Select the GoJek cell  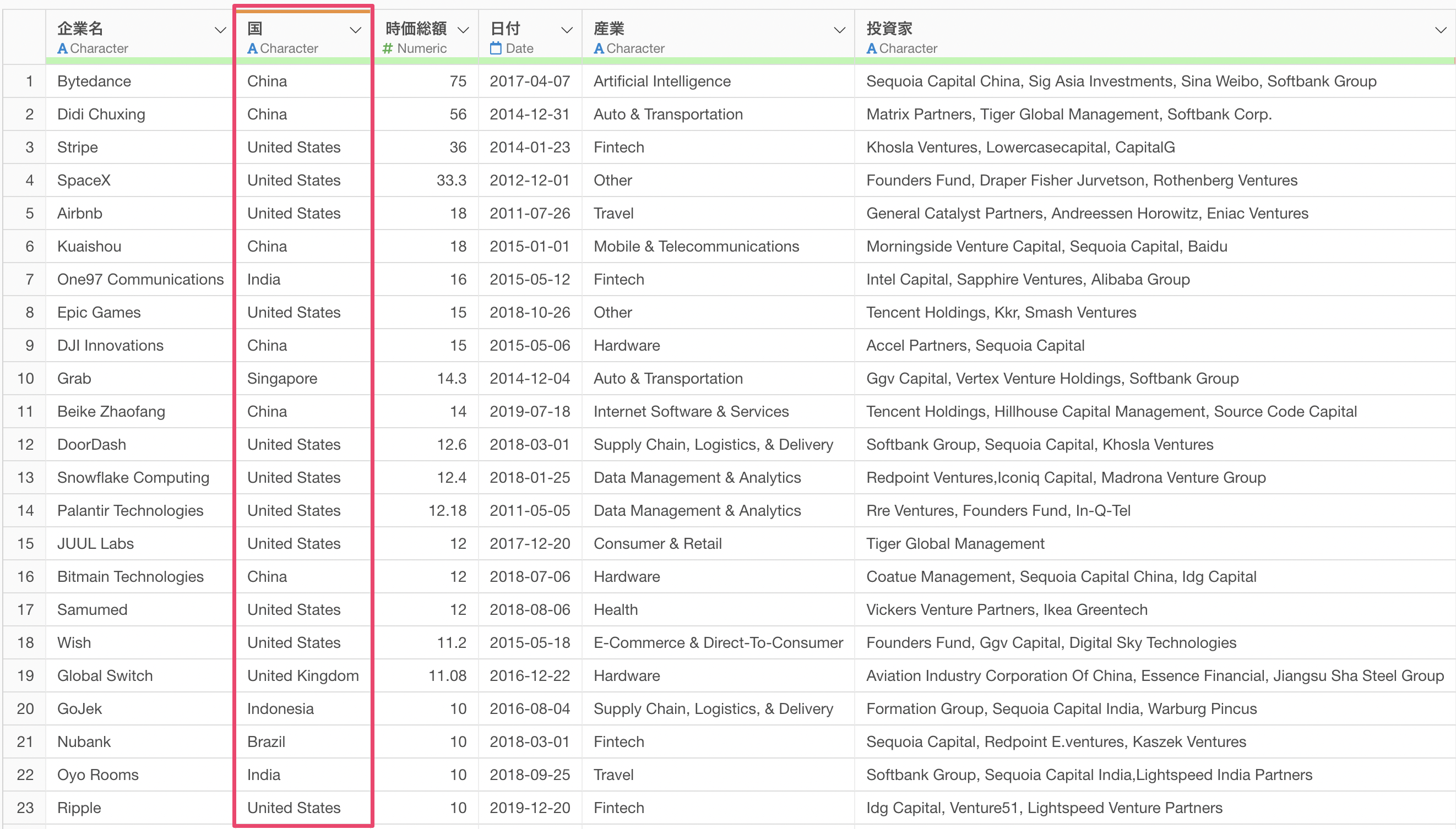pos(139,709)
